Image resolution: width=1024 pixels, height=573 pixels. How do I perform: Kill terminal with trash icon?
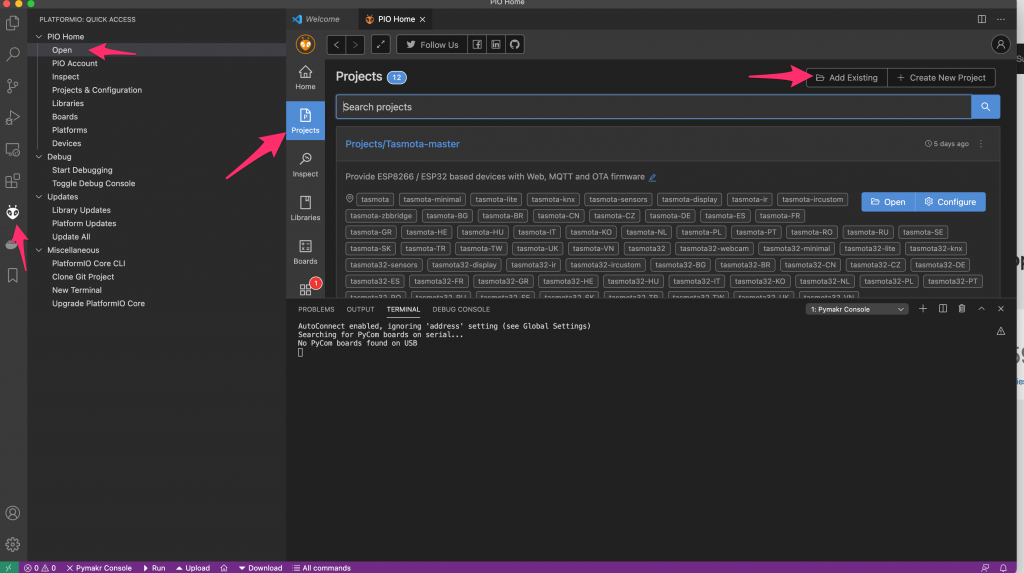pyautogui.click(x=962, y=308)
